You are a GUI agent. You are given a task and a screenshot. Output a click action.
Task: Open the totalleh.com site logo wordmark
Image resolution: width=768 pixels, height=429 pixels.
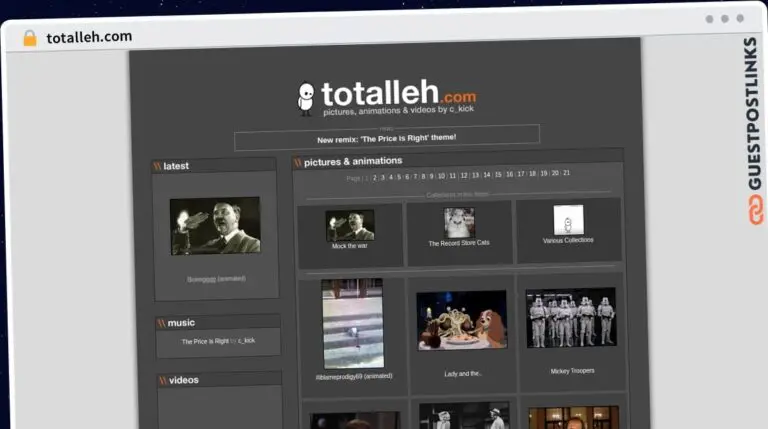coord(398,94)
